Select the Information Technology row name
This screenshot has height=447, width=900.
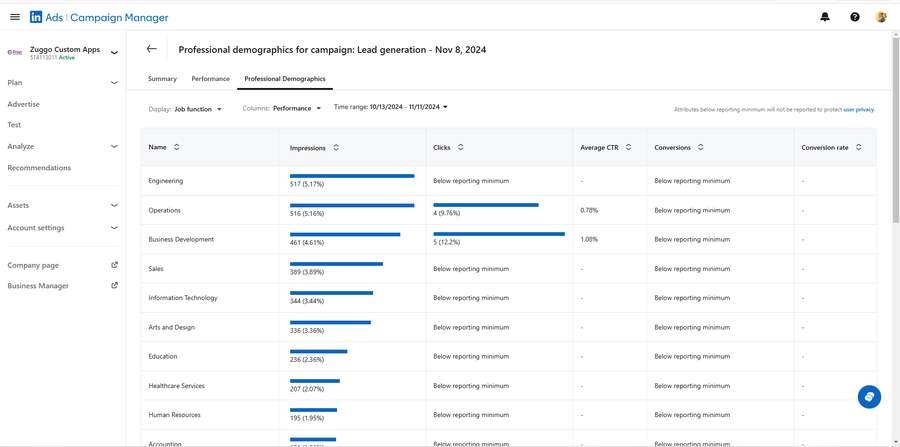[x=183, y=298]
